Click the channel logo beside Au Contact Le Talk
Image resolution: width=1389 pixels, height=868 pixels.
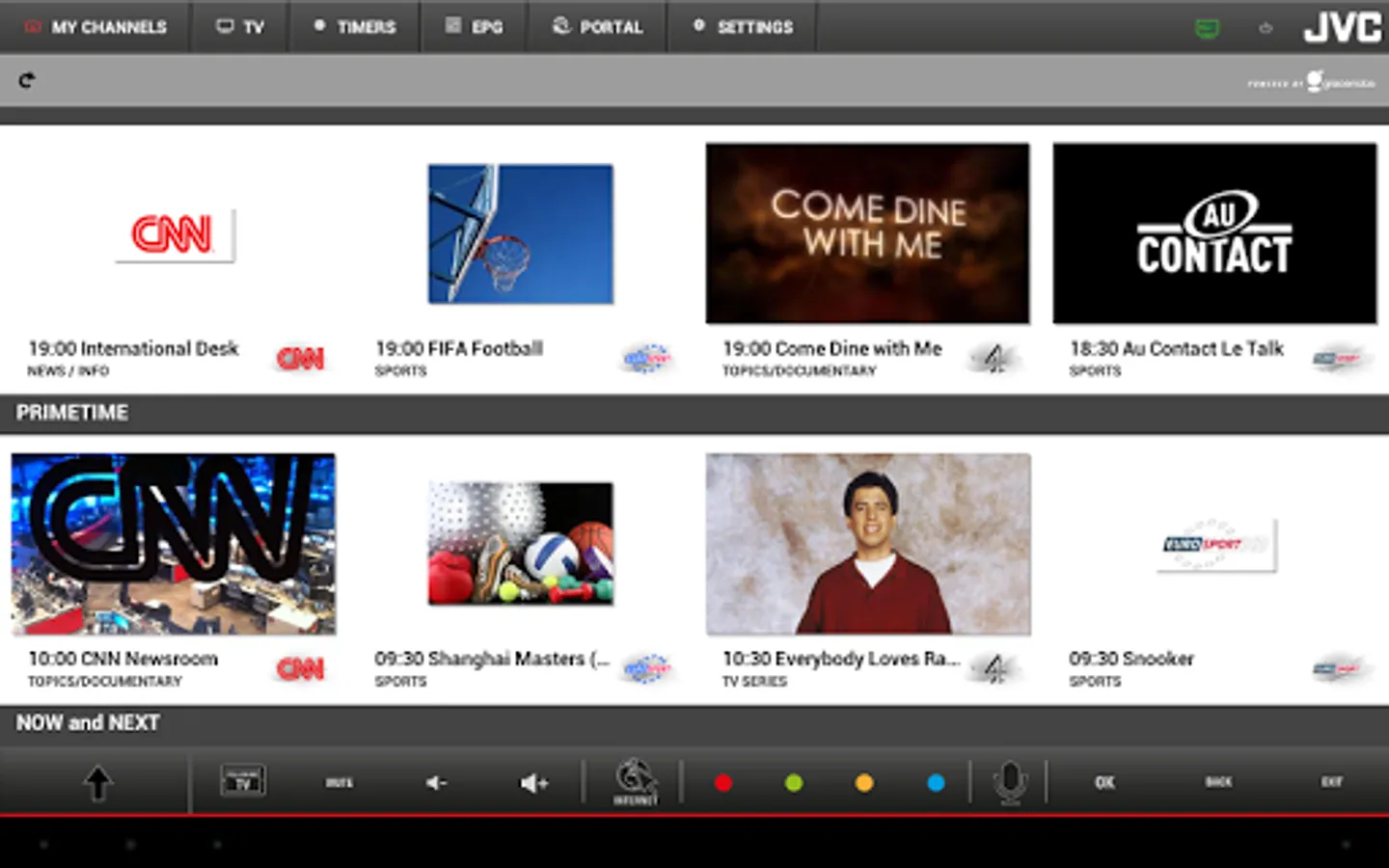click(x=1340, y=359)
